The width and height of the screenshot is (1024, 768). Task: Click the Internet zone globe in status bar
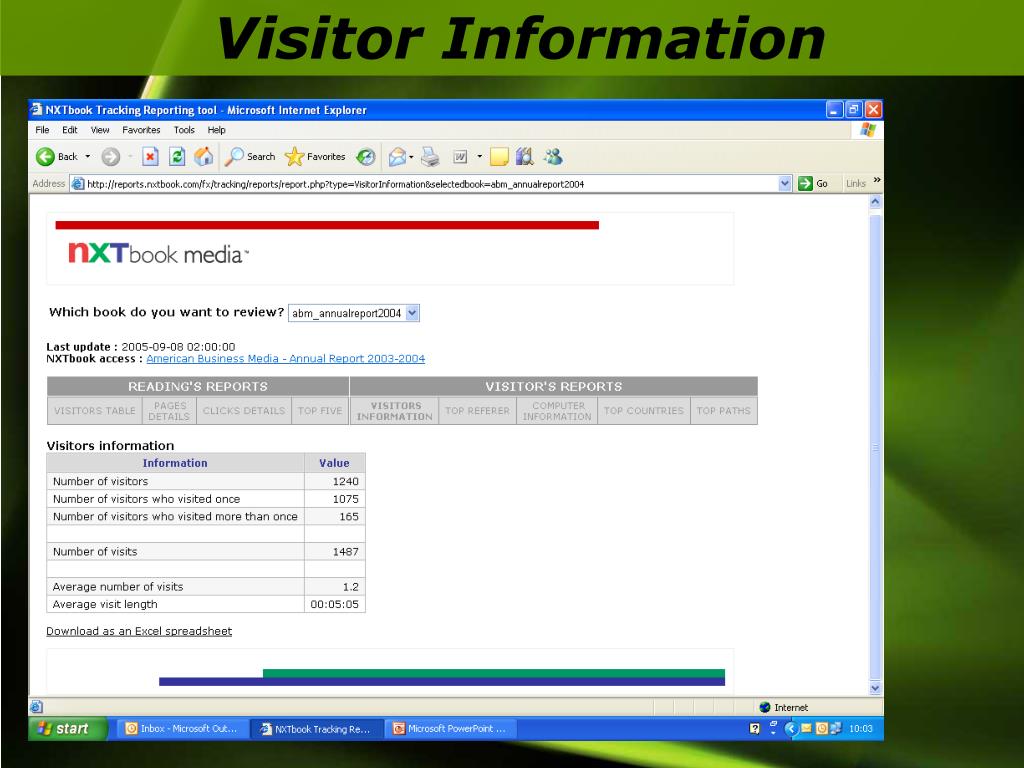[x=765, y=707]
